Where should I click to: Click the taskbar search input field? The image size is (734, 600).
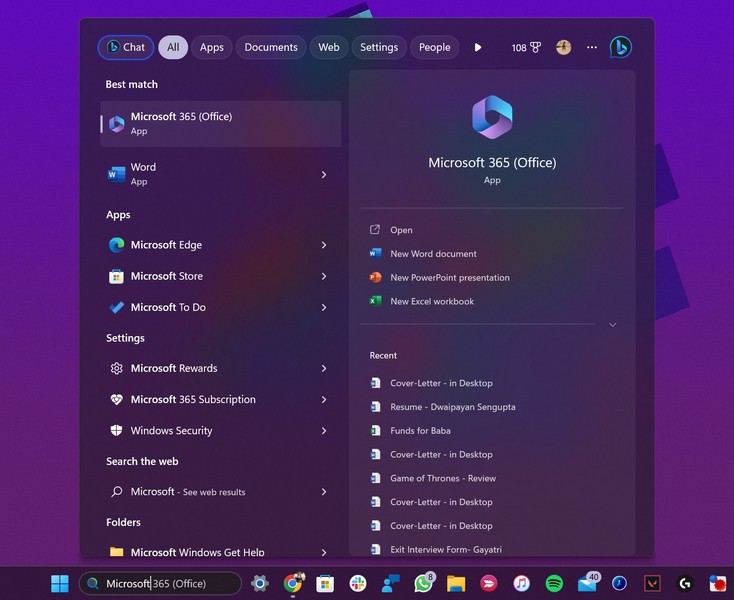pyautogui.click(x=170, y=583)
